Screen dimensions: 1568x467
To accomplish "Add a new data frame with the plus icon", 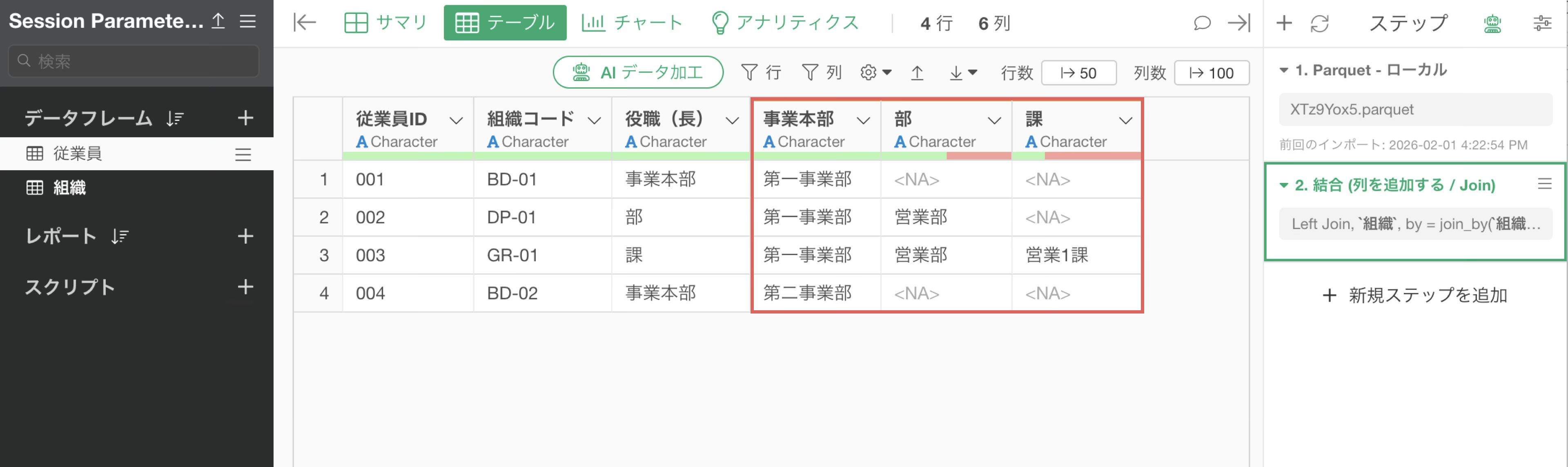I will point(245,118).
